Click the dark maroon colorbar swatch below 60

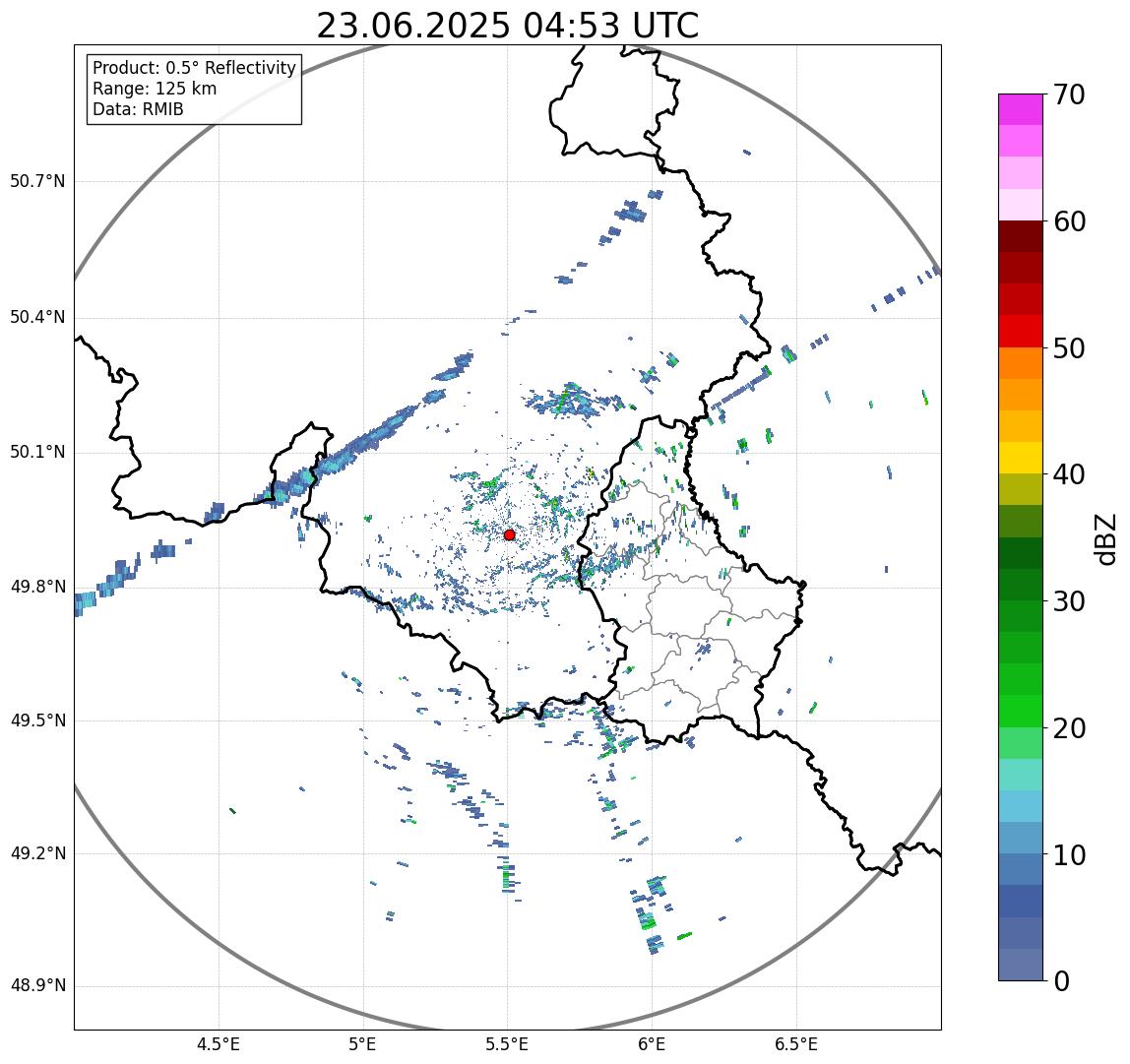pos(1021,236)
